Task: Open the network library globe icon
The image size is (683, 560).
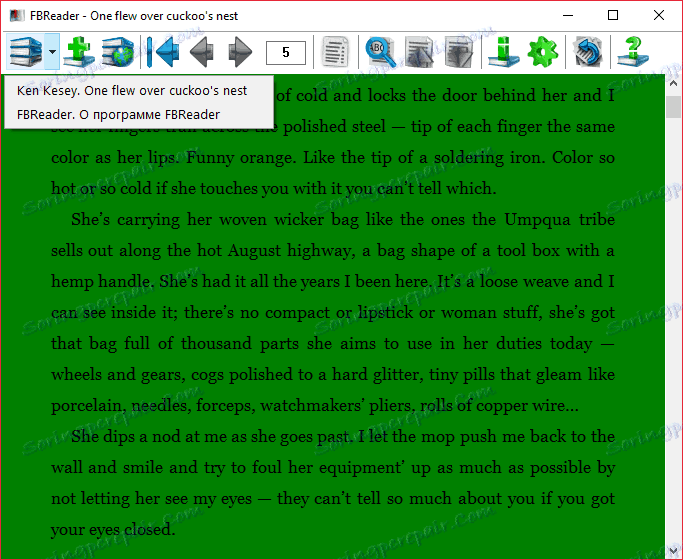Action: (x=118, y=52)
